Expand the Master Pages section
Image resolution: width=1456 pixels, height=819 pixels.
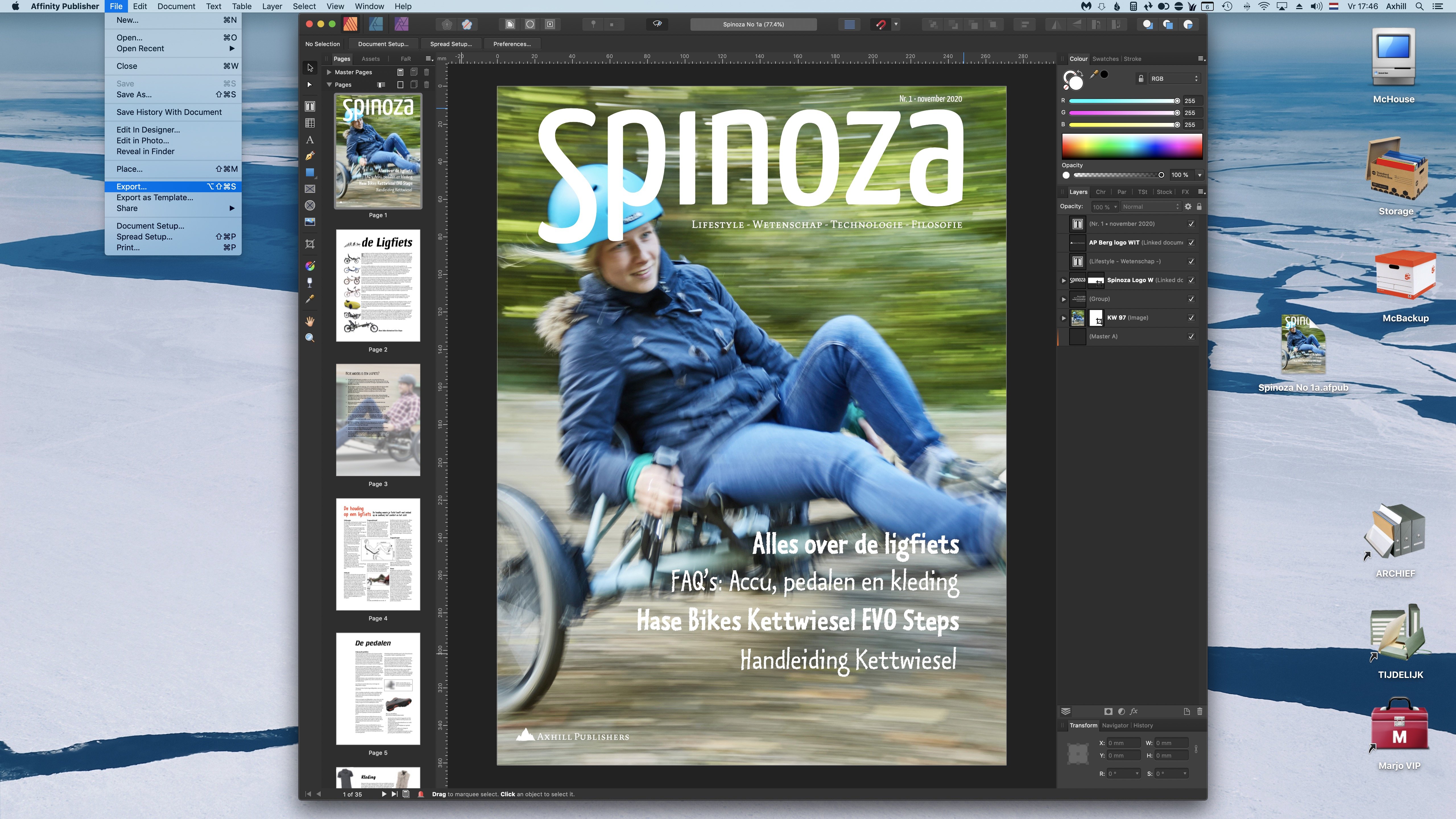coord(329,72)
